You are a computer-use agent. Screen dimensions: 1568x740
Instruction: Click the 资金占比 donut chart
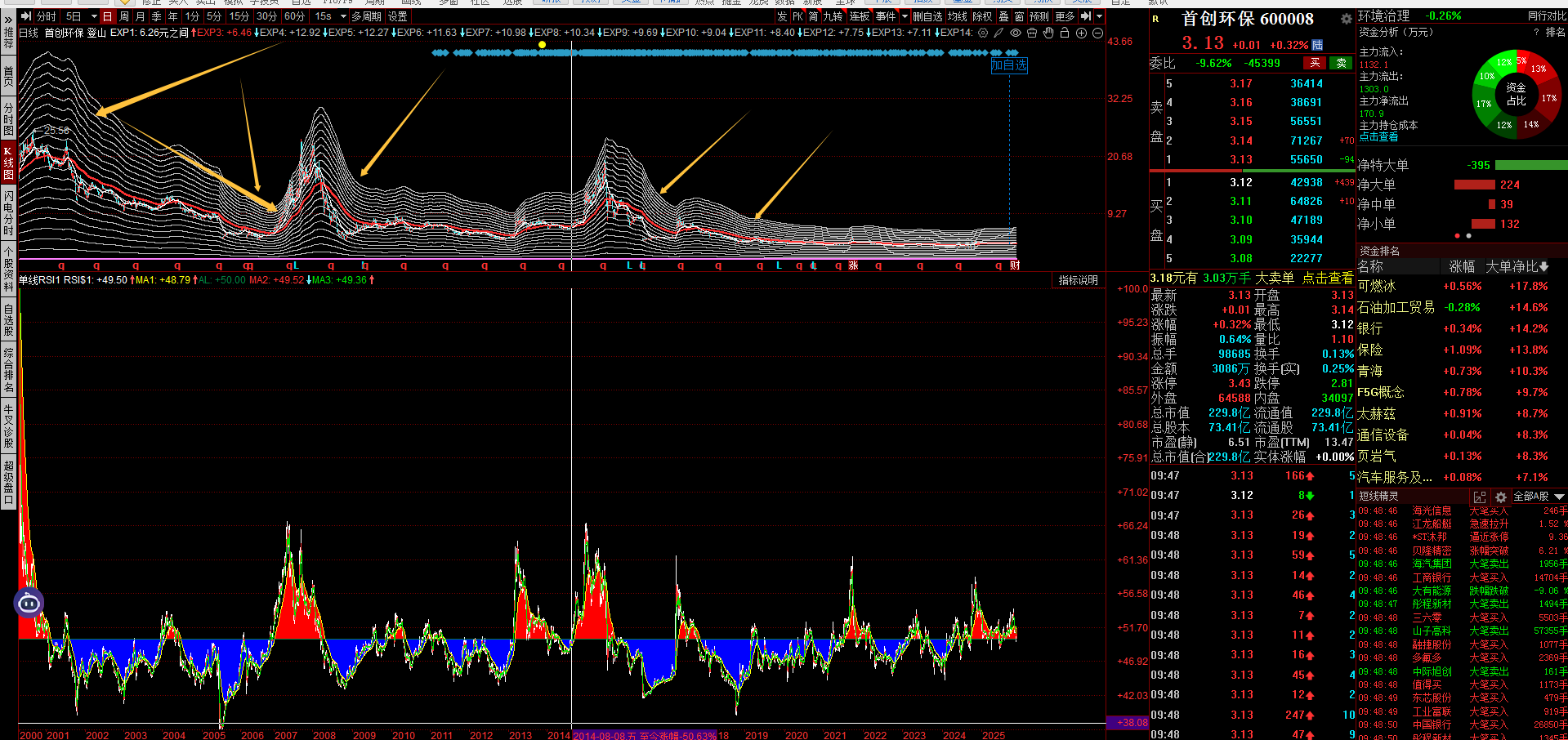1516,94
